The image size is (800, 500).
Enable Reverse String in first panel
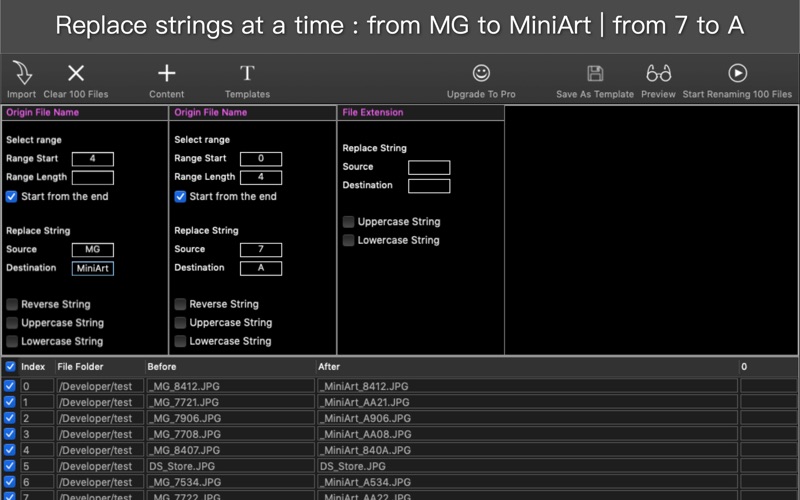pyautogui.click(x=12, y=305)
